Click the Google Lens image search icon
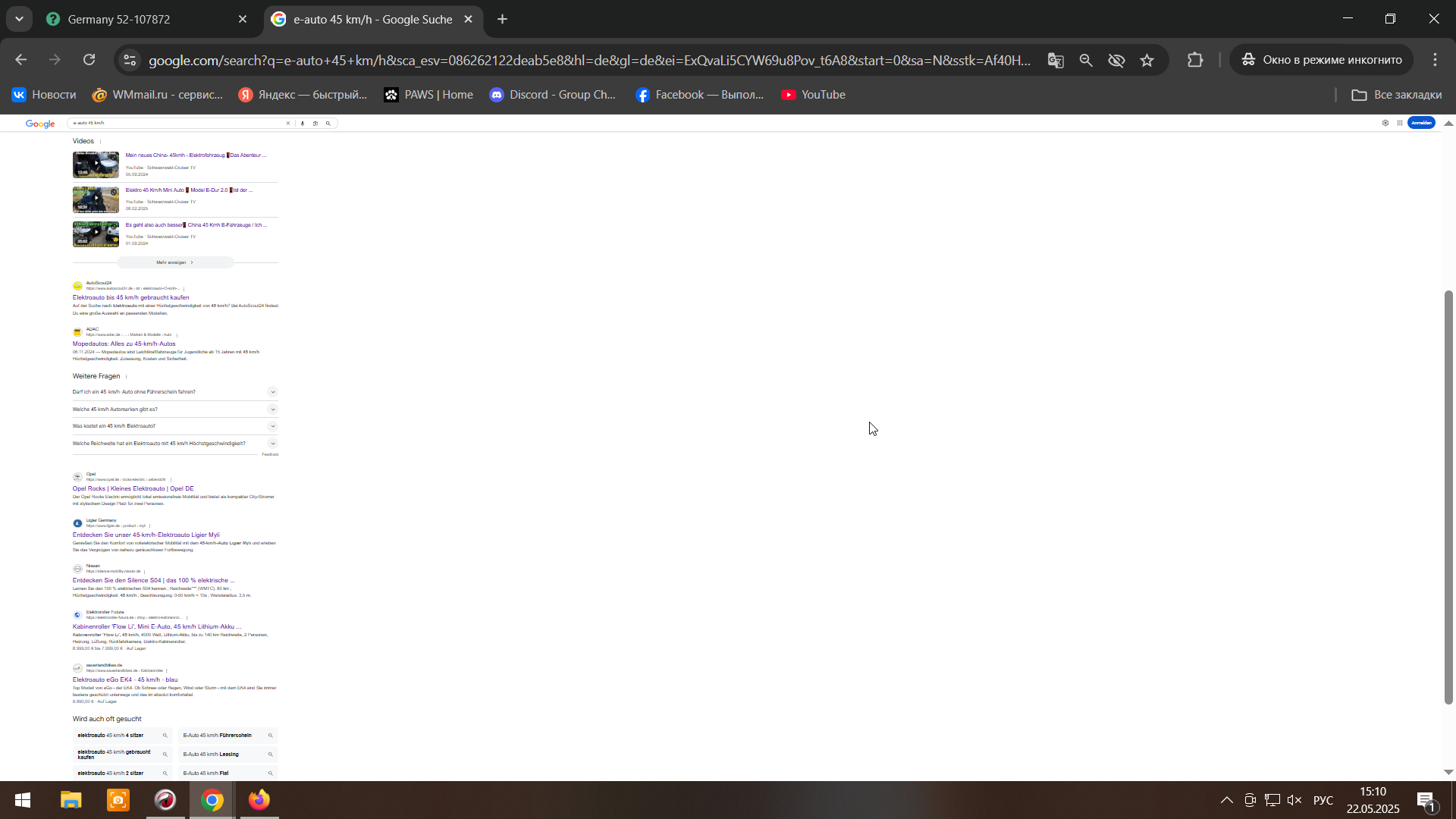This screenshot has height=819, width=1456. [315, 123]
